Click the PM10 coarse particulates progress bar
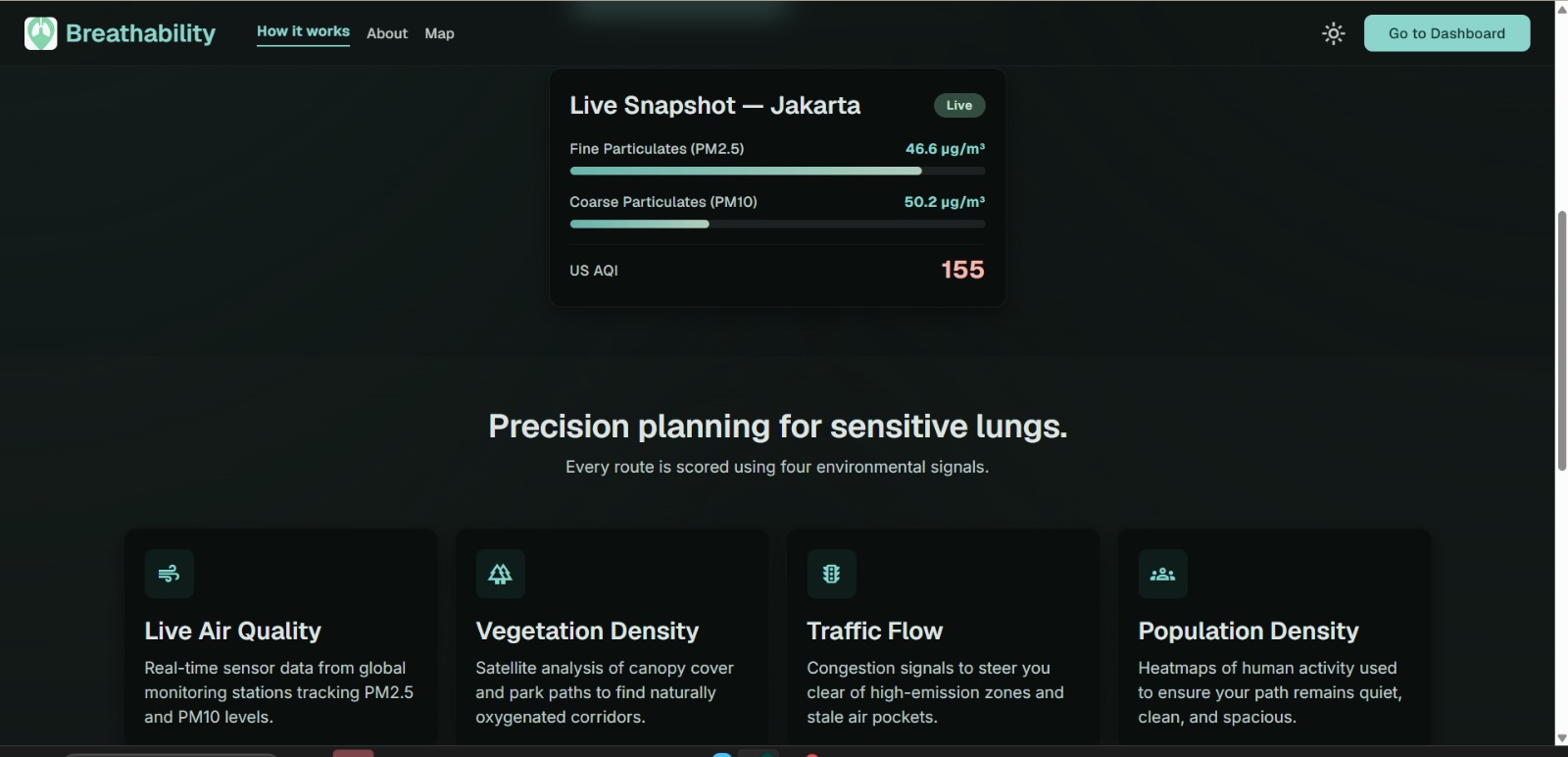The width and height of the screenshot is (1568, 757). pos(777,224)
